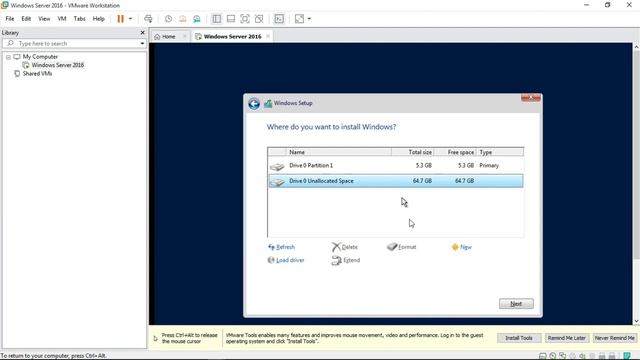Click the library search input field

73,43
